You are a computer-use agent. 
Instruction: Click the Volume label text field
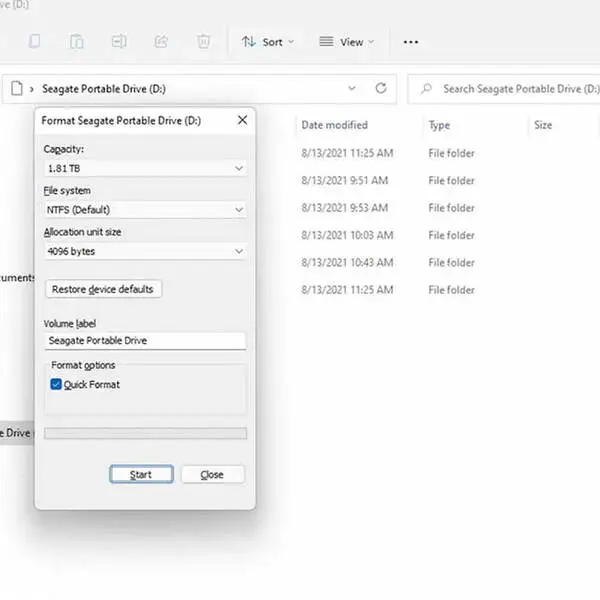tap(144, 340)
